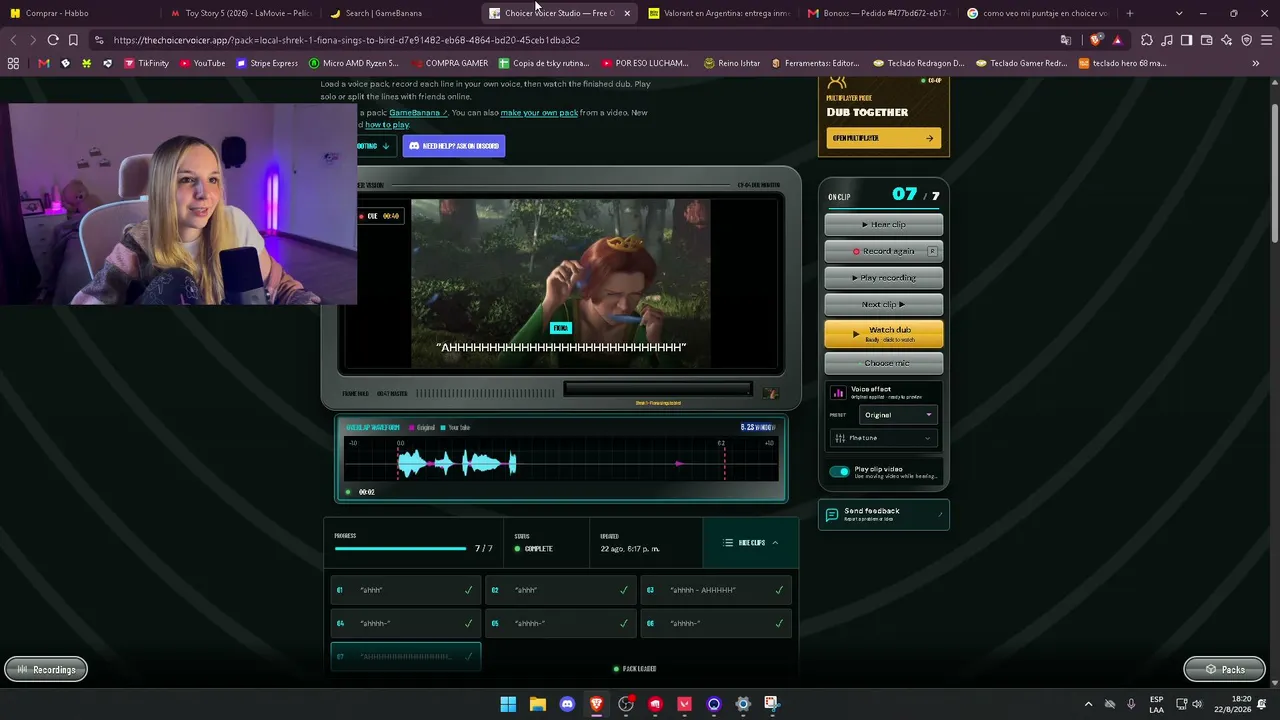Switch to the Comprar - Habbo tab

[x=79, y=13]
